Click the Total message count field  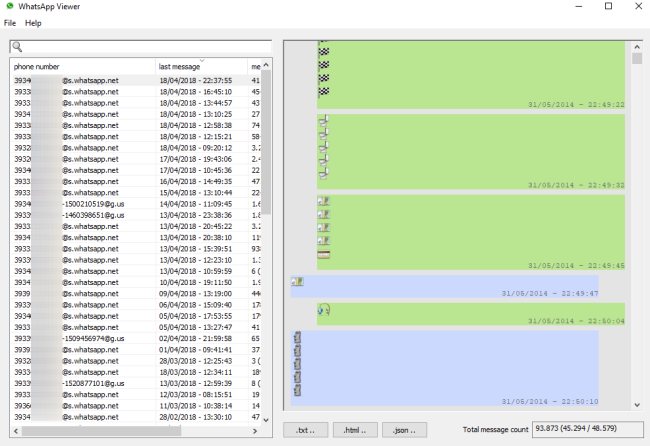[587, 429]
